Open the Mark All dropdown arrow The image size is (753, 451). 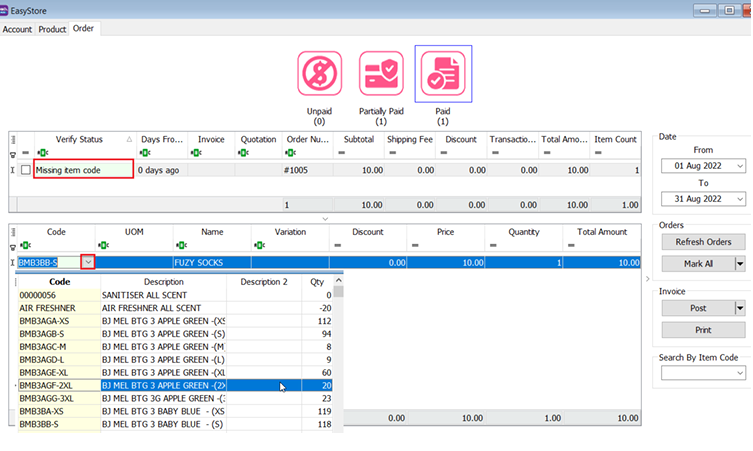click(x=740, y=264)
